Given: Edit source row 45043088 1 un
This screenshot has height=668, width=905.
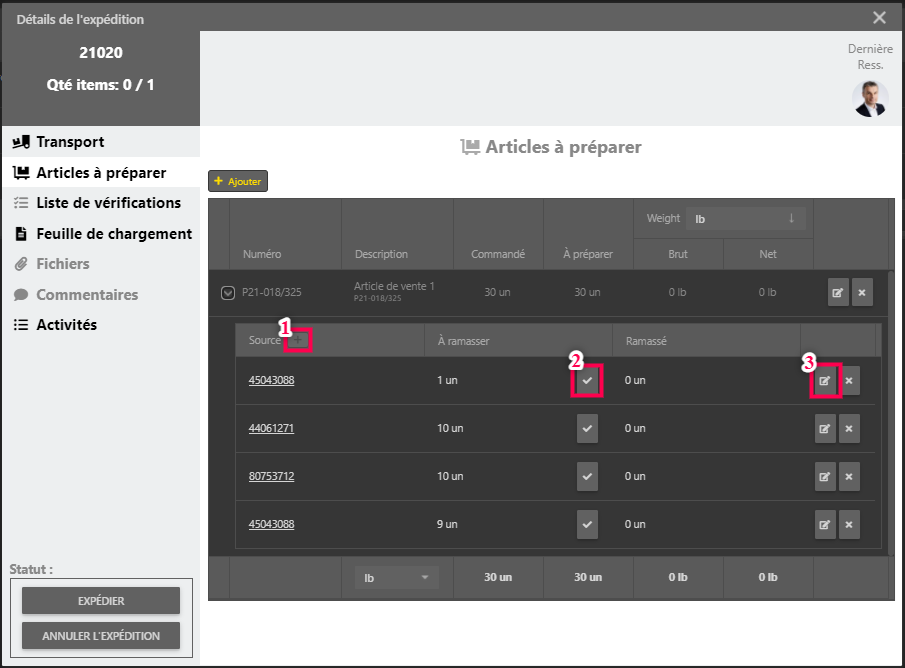Looking at the screenshot, I should [825, 380].
